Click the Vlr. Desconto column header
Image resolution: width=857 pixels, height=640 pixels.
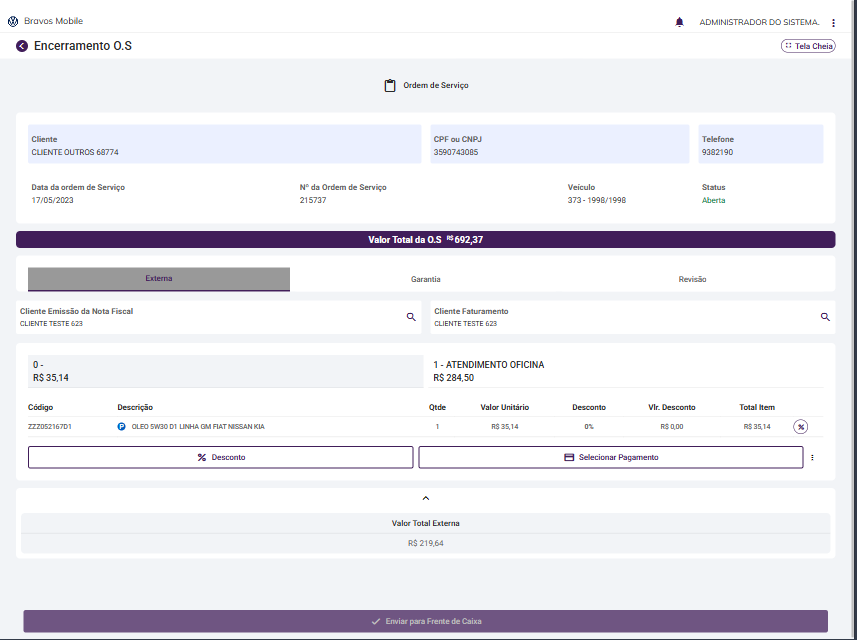(x=672, y=408)
